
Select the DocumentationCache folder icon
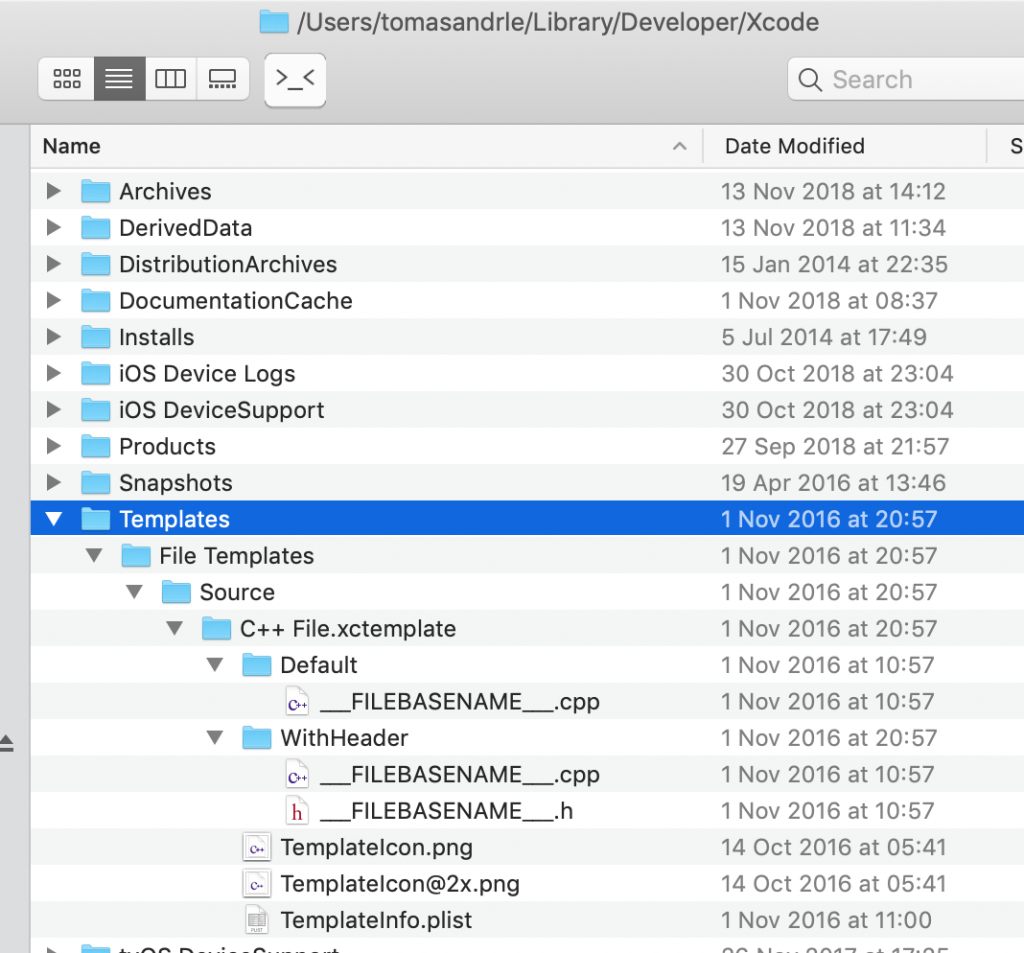click(95, 300)
